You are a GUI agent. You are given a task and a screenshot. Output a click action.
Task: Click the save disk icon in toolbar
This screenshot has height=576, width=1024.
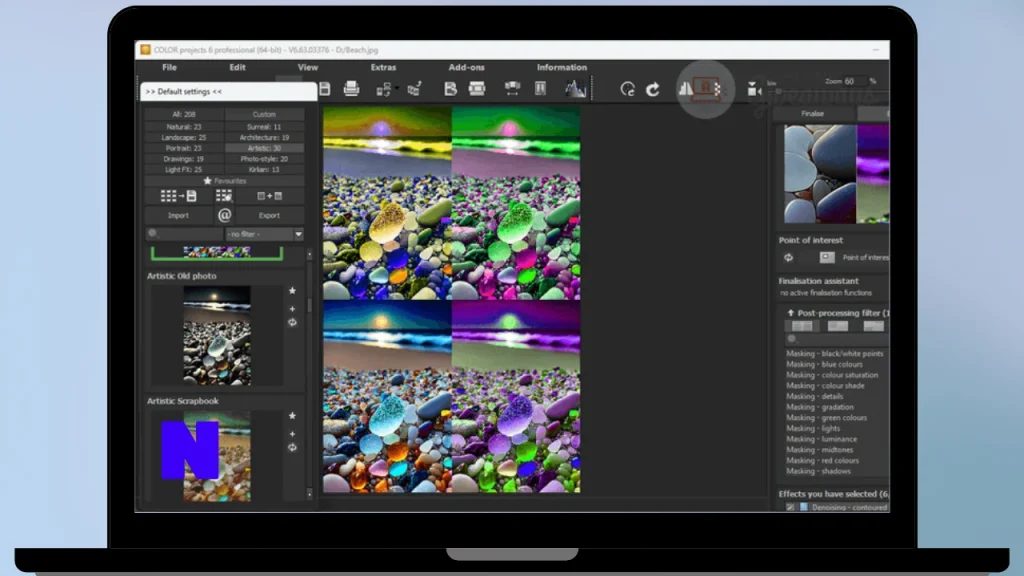(x=325, y=88)
